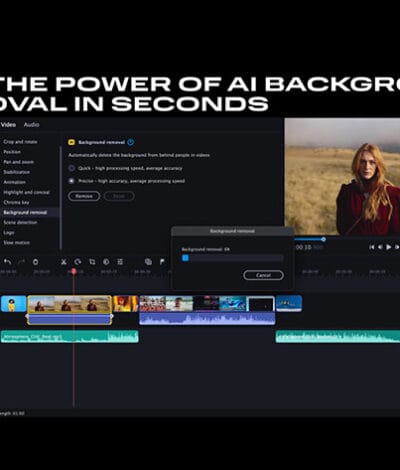This screenshot has width=400, height=470.
Task: Cancel the background removal progress dialog
Action: click(x=263, y=275)
